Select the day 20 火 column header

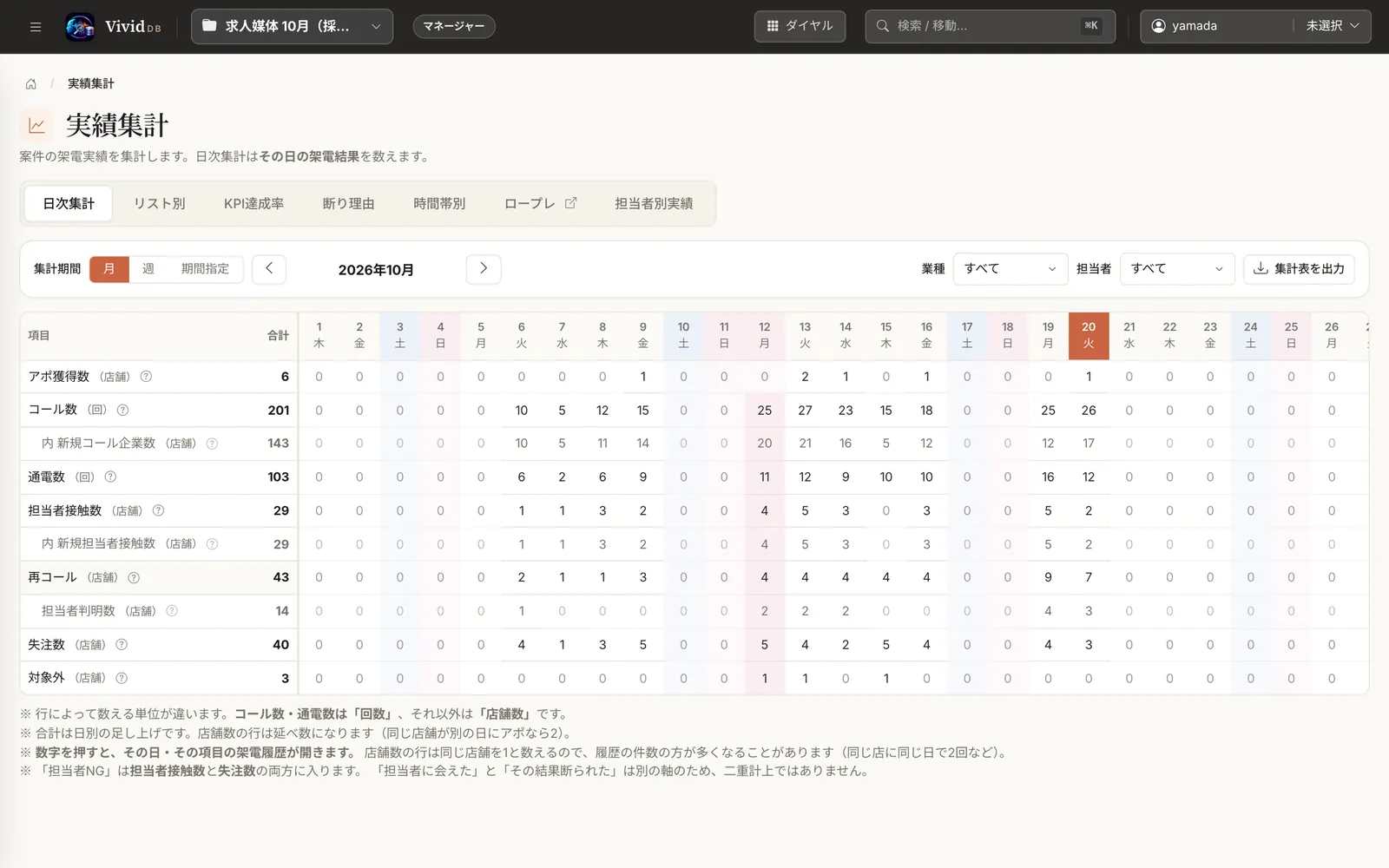point(1089,335)
